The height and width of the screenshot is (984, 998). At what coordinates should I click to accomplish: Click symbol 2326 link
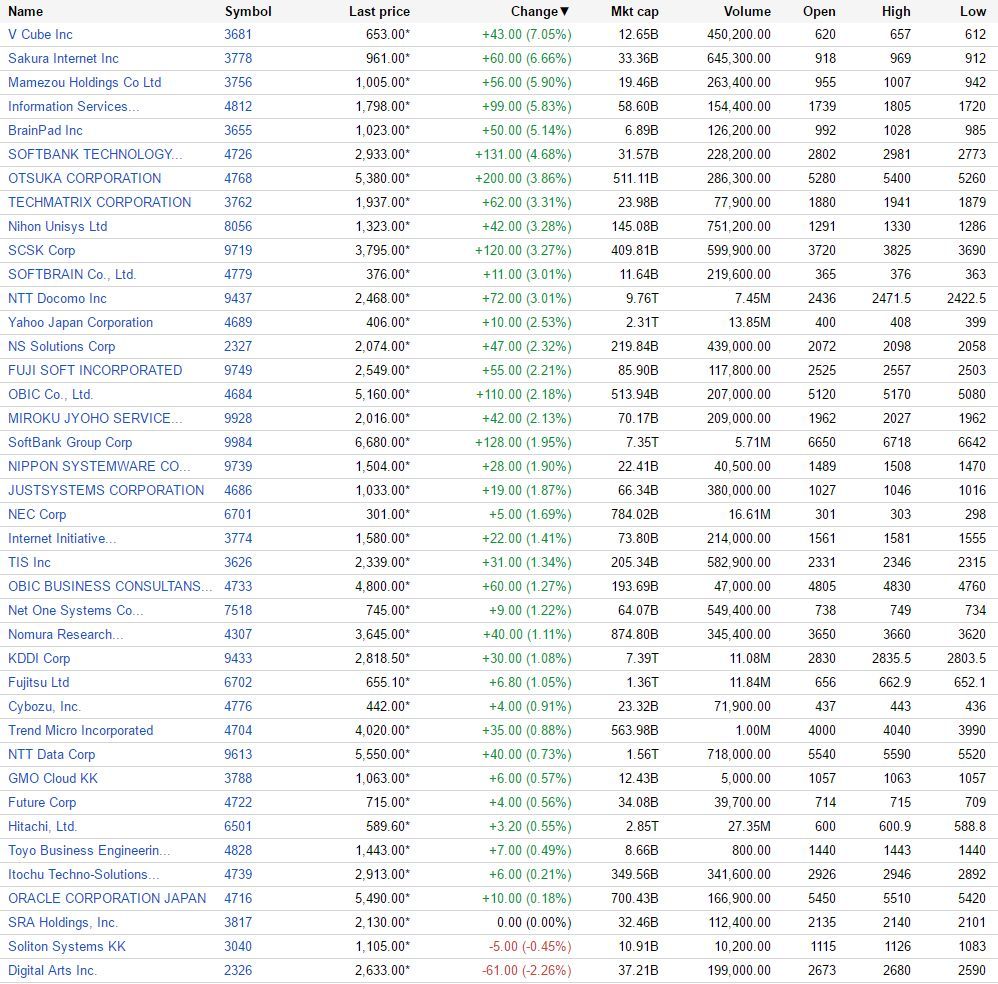click(238, 971)
